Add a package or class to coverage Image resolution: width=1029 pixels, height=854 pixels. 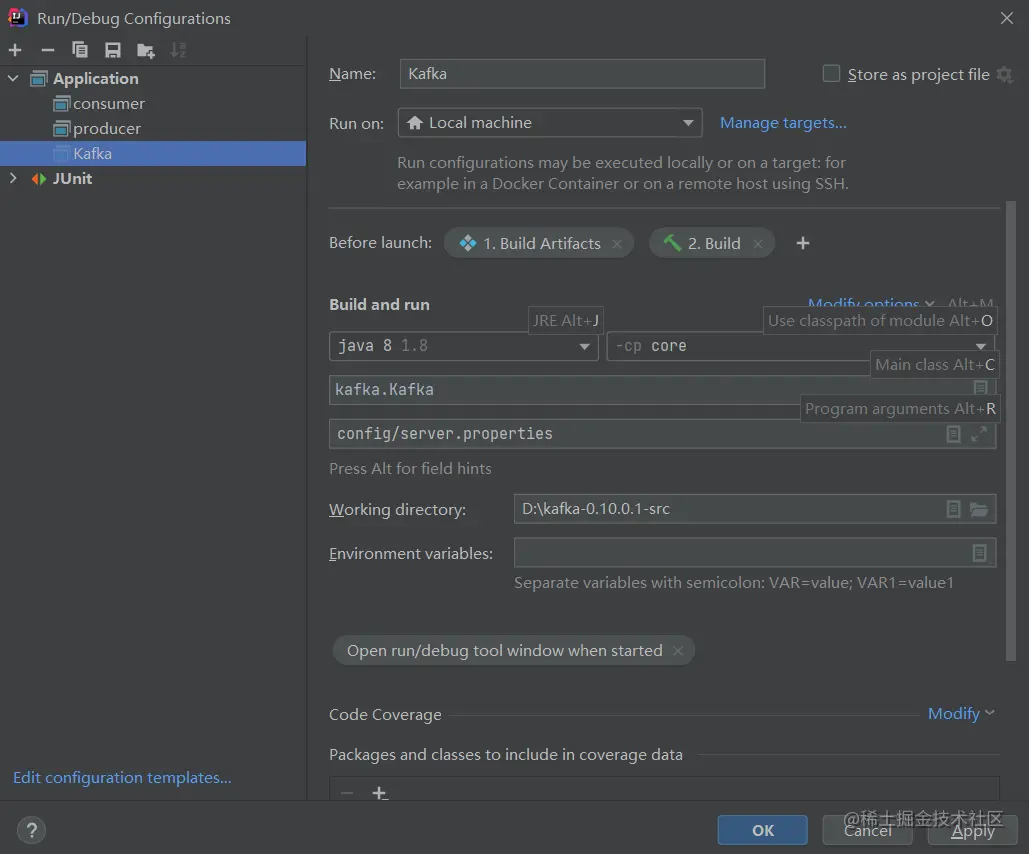click(x=379, y=793)
